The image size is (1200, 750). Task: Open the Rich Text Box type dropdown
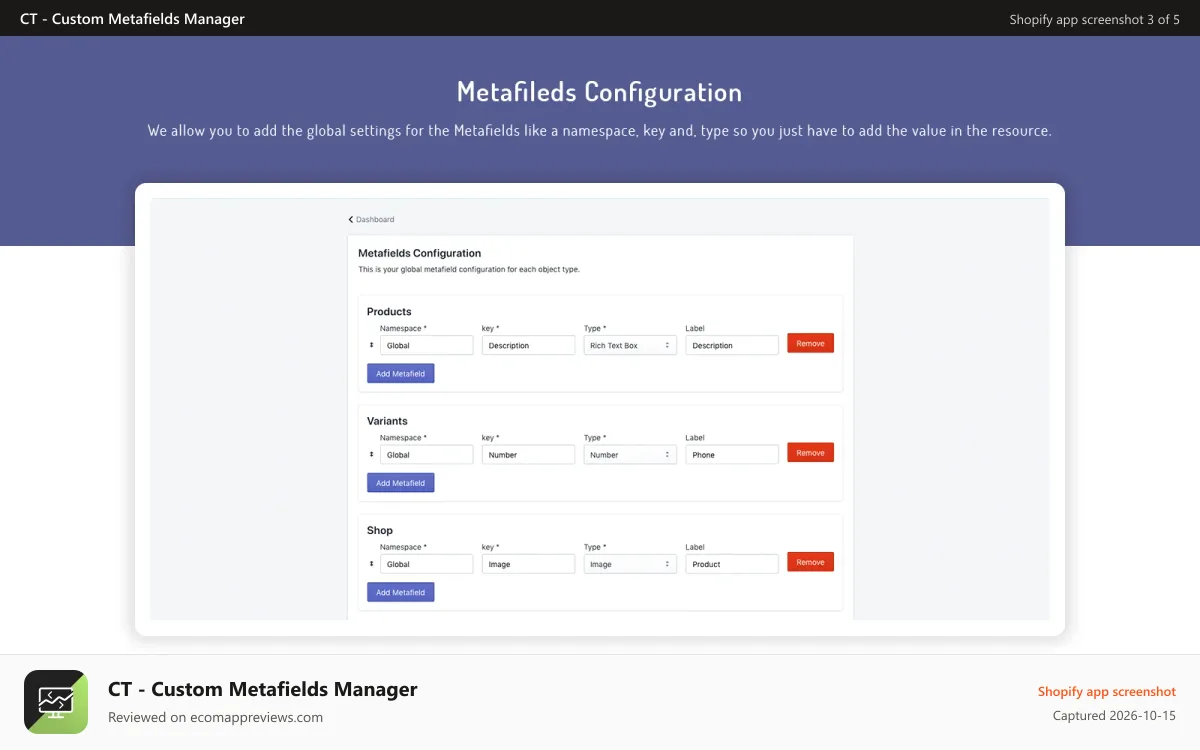point(630,345)
